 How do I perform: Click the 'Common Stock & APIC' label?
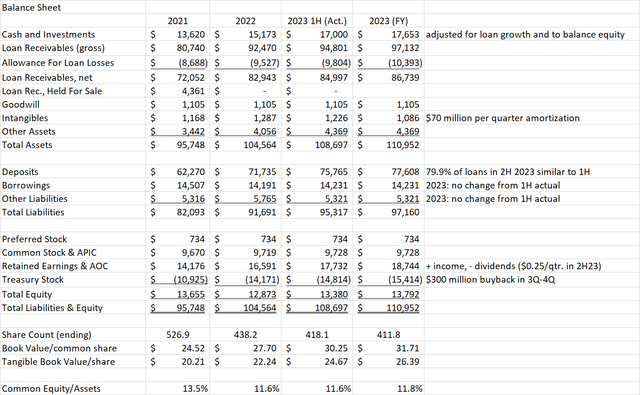(x=49, y=253)
